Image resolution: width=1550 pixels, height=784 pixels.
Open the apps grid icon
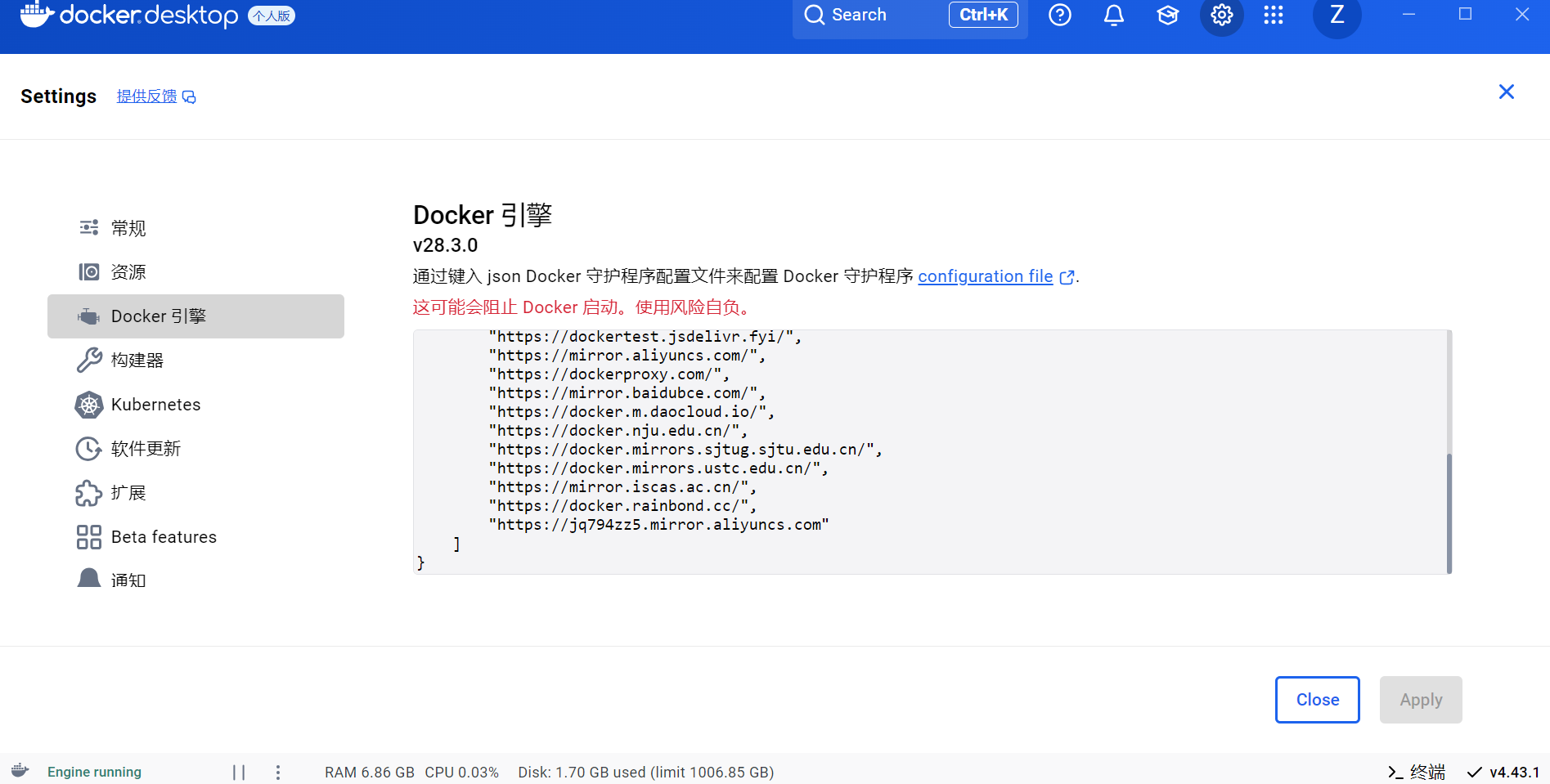(1274, 15)
